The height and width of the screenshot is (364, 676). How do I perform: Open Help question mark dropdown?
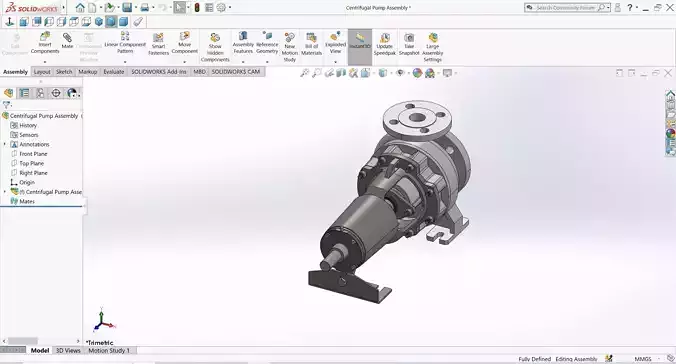click(x=636, y=7)
